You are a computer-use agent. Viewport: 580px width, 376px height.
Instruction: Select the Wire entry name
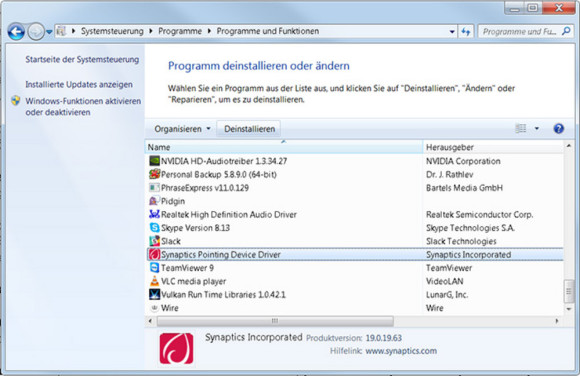tap(170, 308)
